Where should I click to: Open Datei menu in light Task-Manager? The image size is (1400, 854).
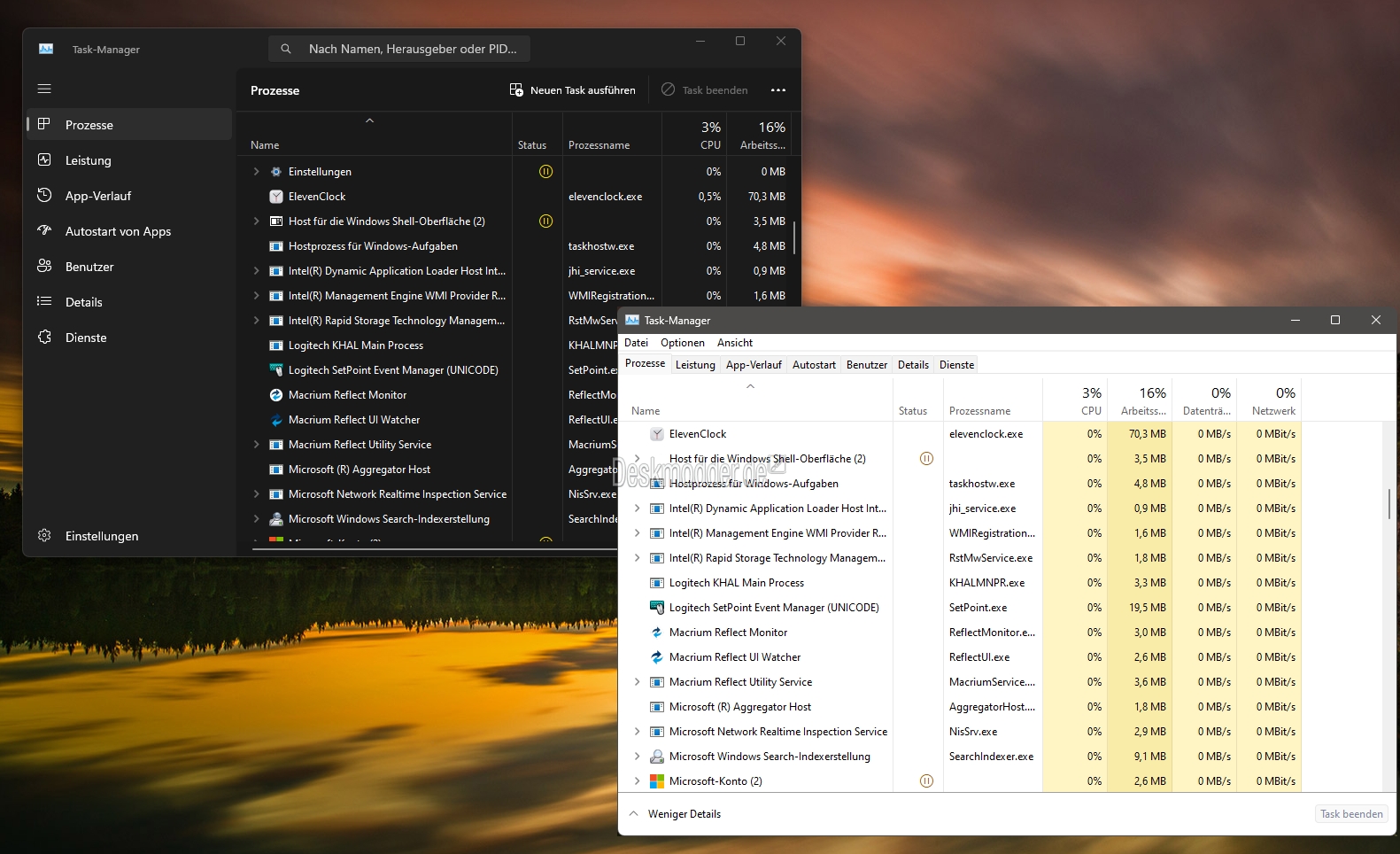636,343
